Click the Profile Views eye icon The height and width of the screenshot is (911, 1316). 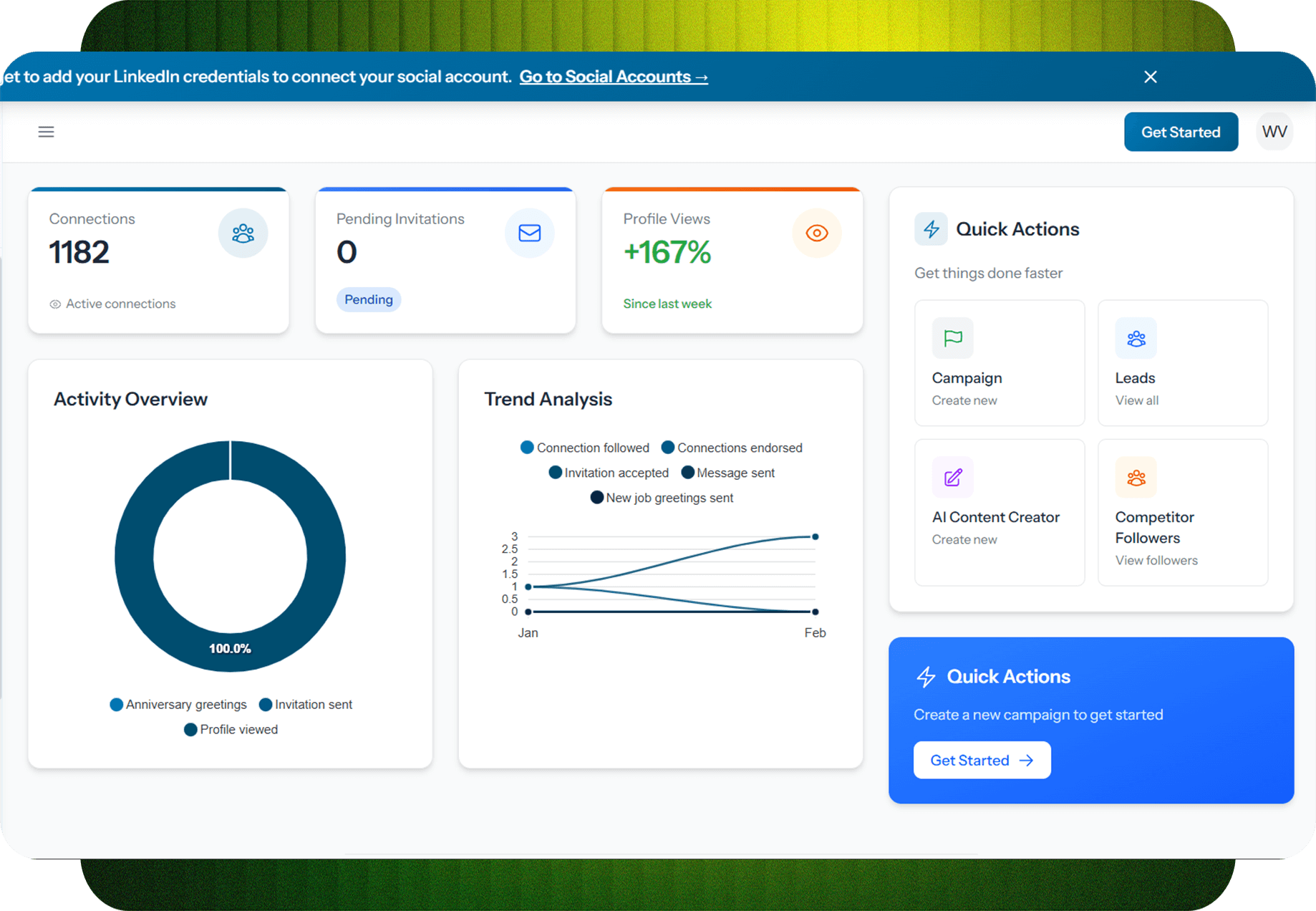(816, 233)
